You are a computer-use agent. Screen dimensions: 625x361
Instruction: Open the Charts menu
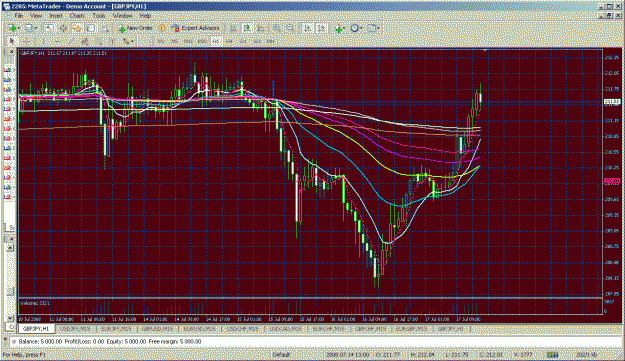click(x=77, y=16)
